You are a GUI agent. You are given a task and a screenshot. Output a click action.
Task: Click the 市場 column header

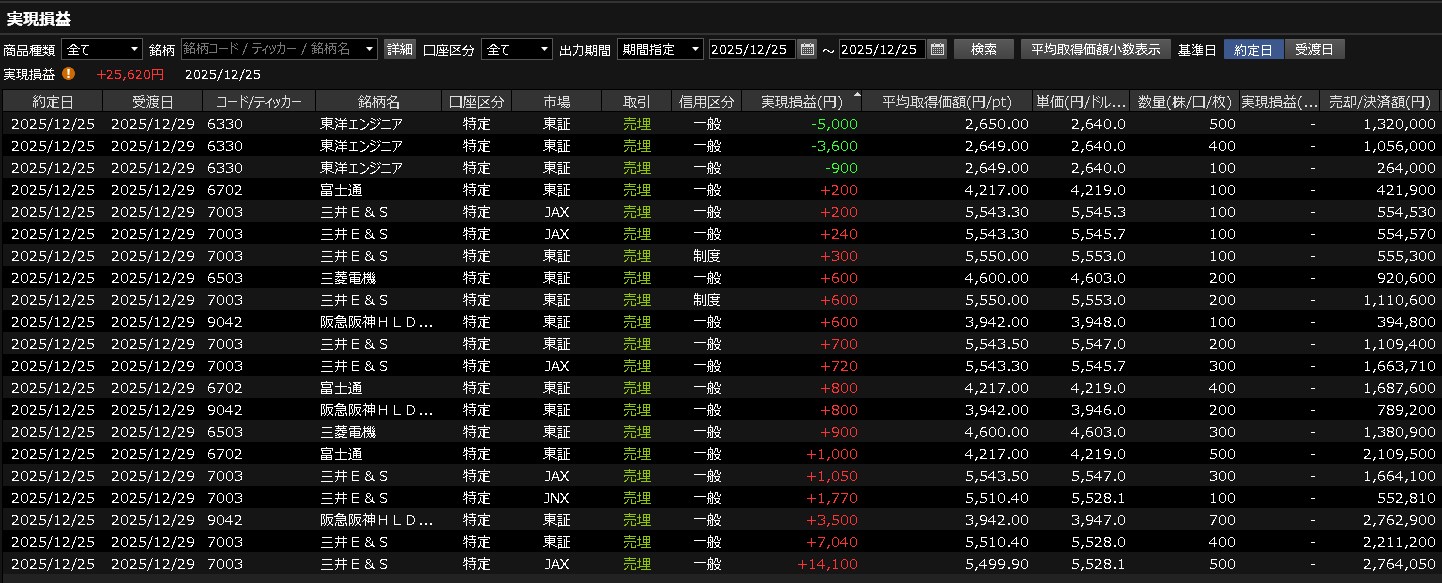click(556, 101)
